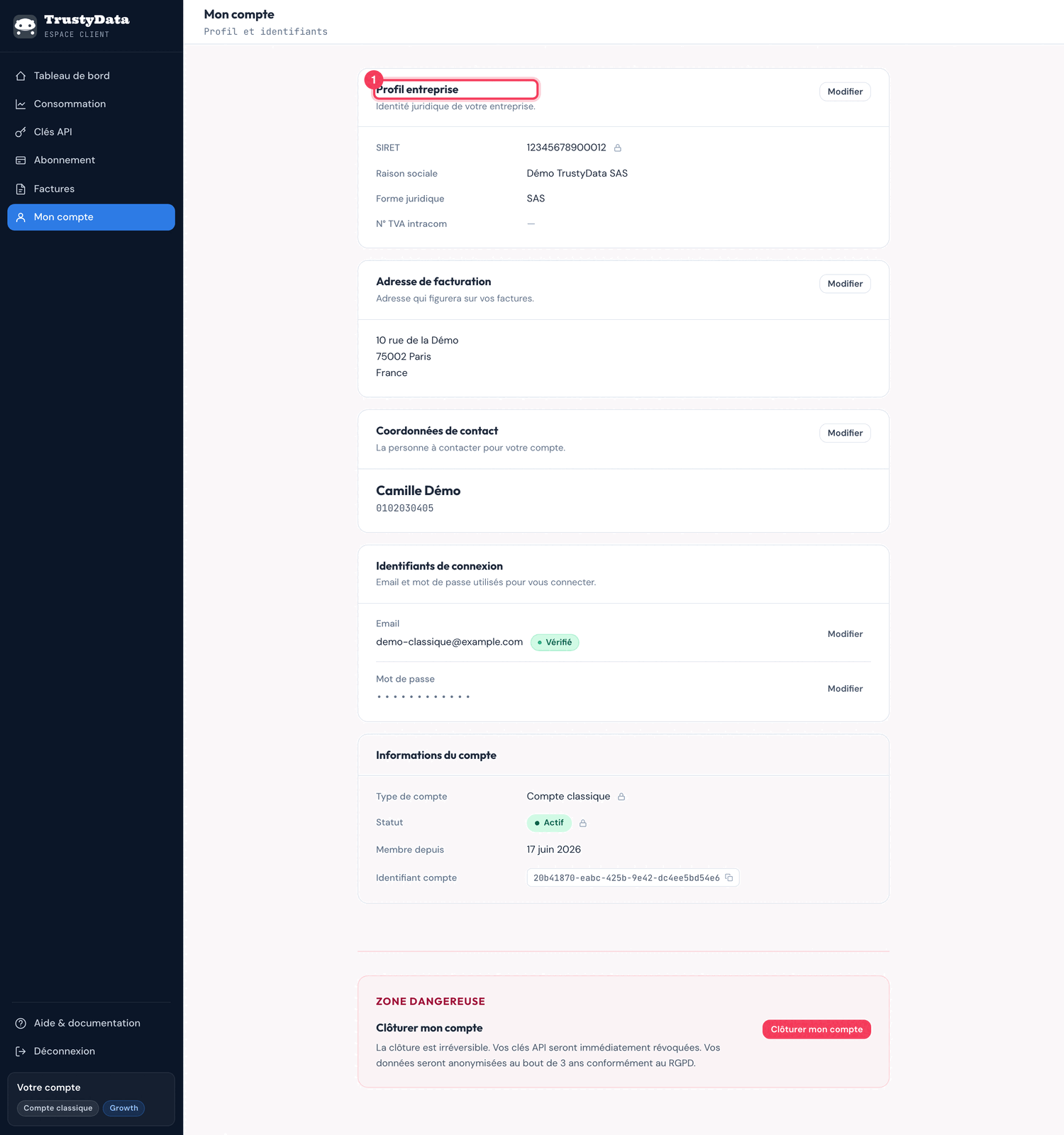The image size is (1064, 1135).
Task: Click the Vérifié badge next to the email
Action: 555,643
